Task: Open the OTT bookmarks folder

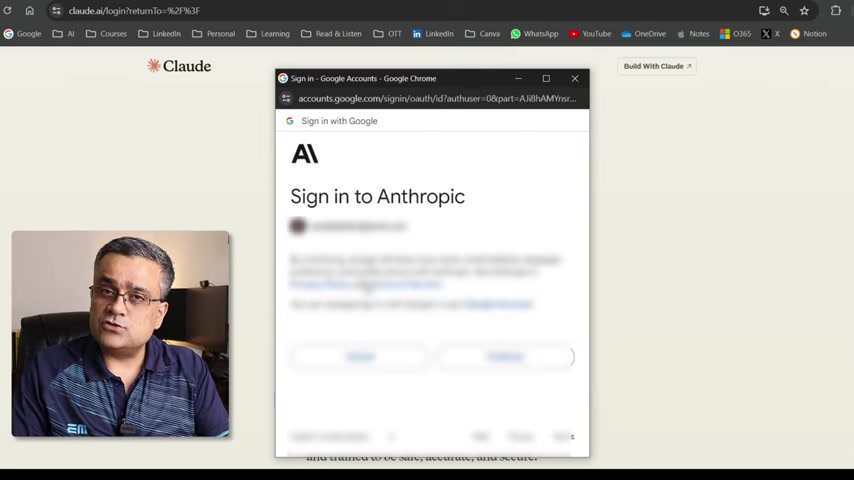Action: click(387, 34)
